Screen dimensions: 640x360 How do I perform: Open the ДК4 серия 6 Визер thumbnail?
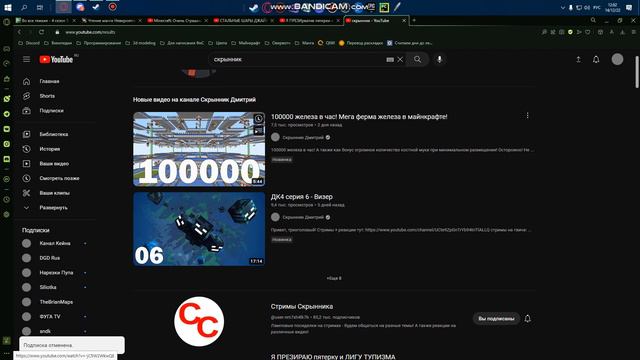tap(199, 229)
